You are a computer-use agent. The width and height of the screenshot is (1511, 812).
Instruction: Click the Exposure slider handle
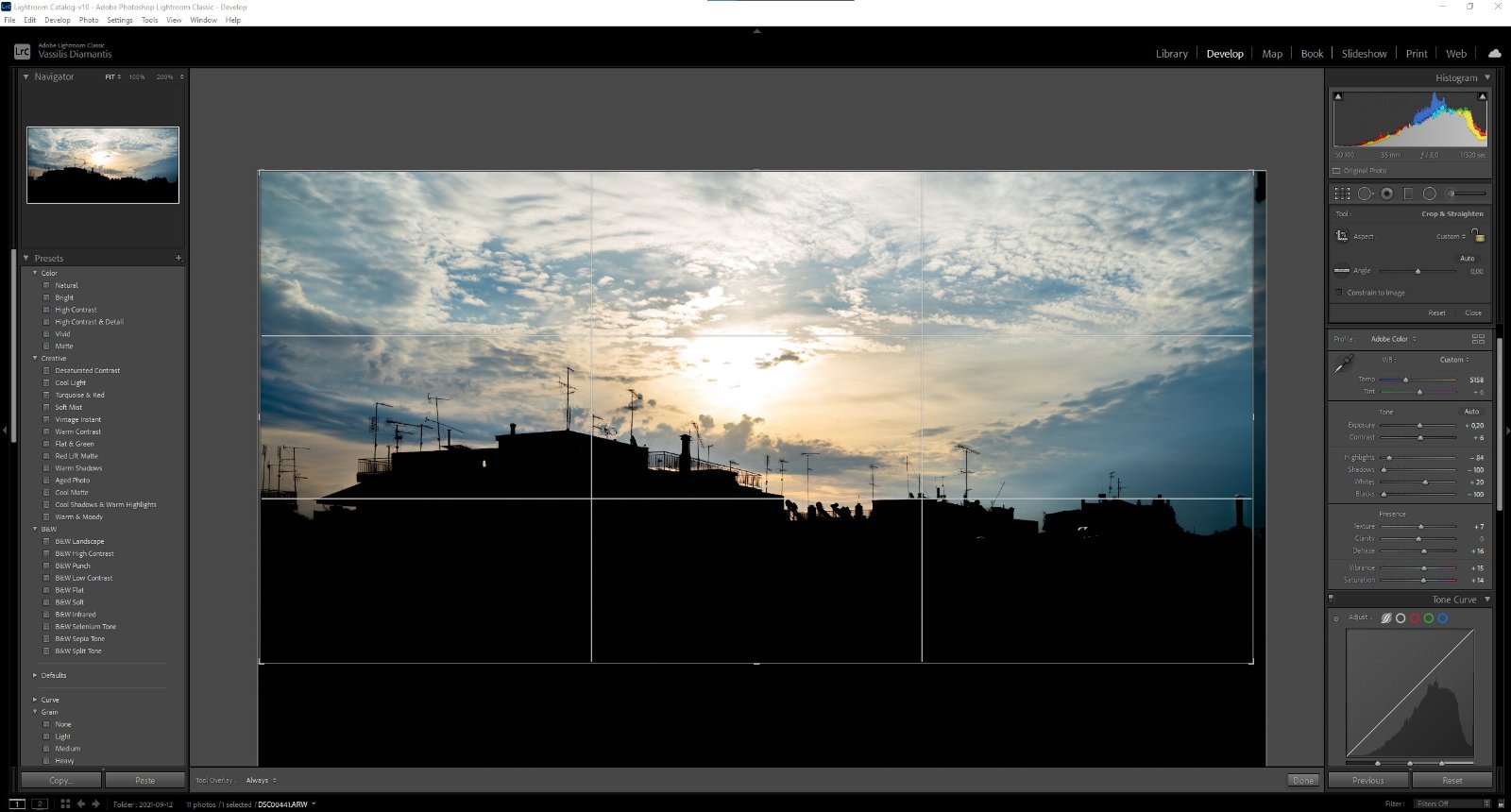coord(1419,426)
